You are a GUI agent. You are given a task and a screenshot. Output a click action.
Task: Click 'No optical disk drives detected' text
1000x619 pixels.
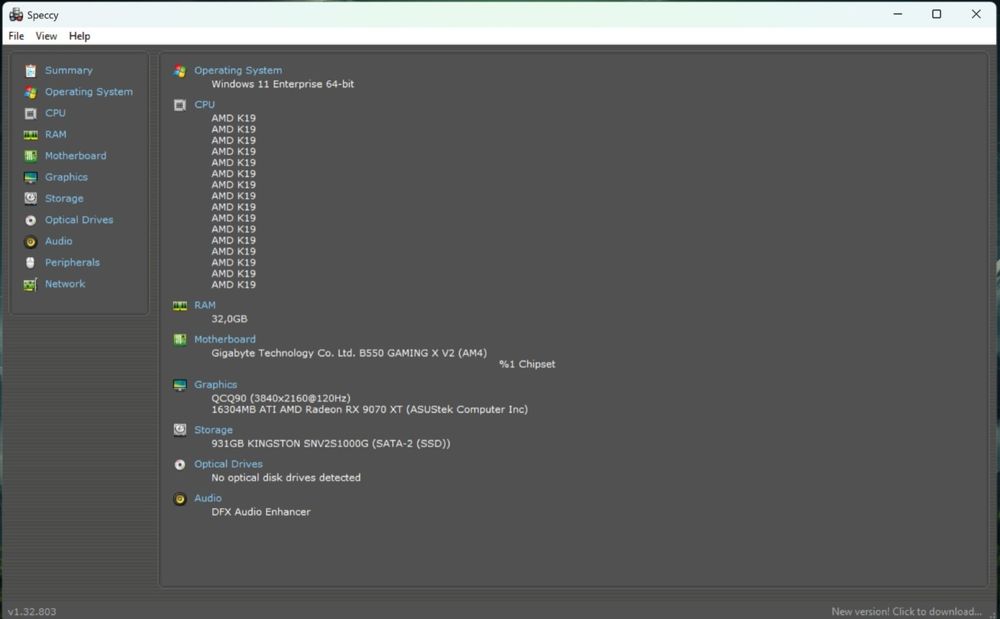pyautogui.click(x=286, y=477)
